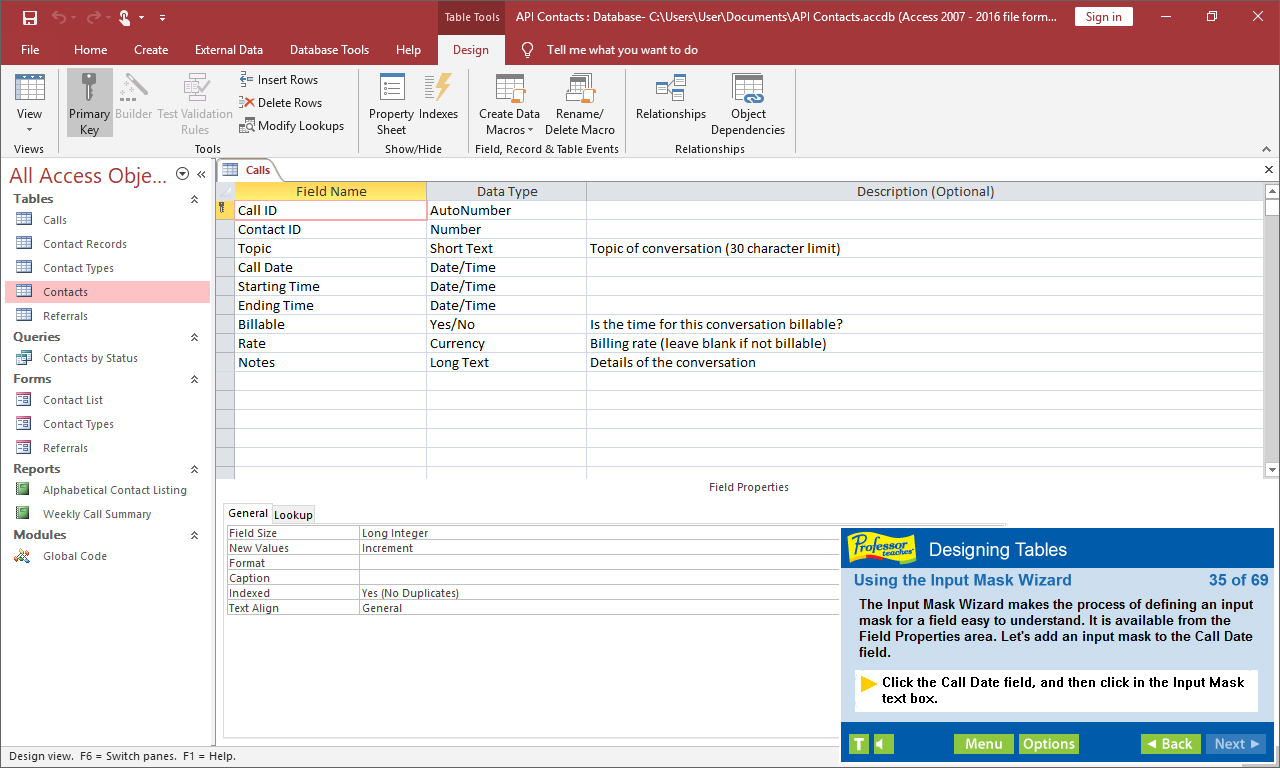Screen dimensions: 1280x768
Task: Collapse the Forms group chevron
Action: [194, 378]
